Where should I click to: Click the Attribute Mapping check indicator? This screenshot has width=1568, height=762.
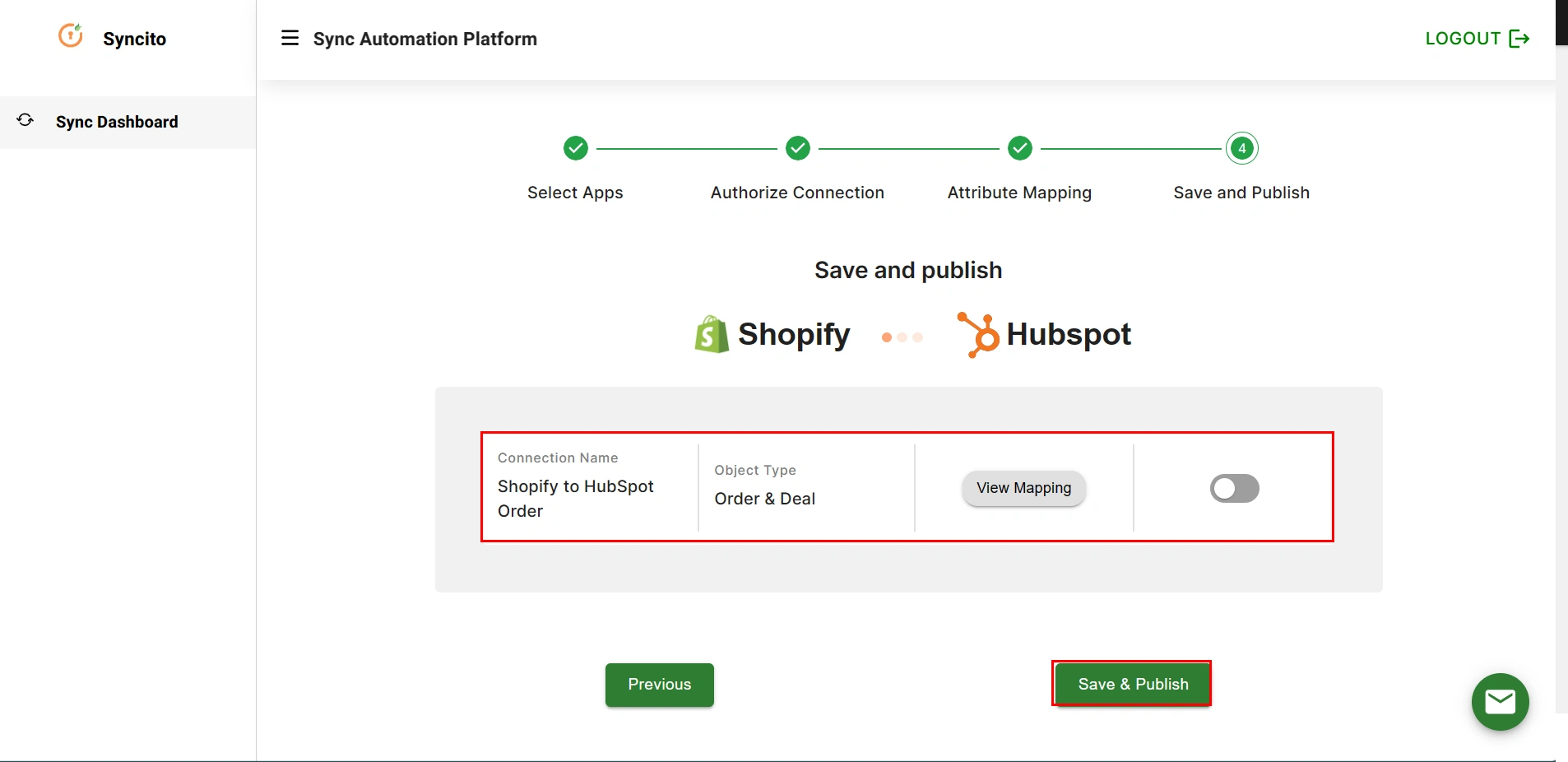point(1019,148)
